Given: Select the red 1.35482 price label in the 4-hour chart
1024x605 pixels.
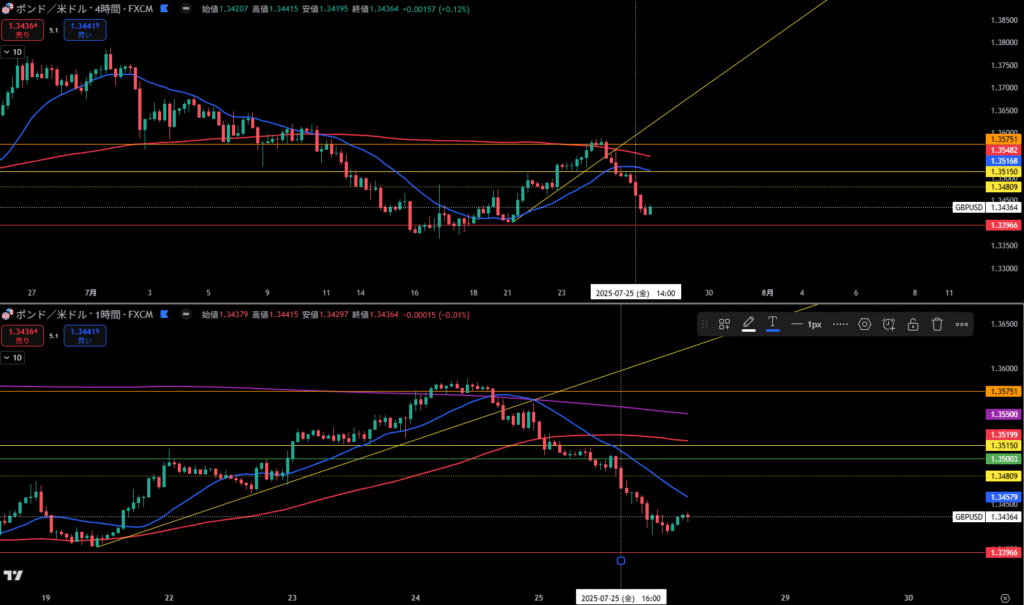Looking at the screenshot, I should [1003, 150].
